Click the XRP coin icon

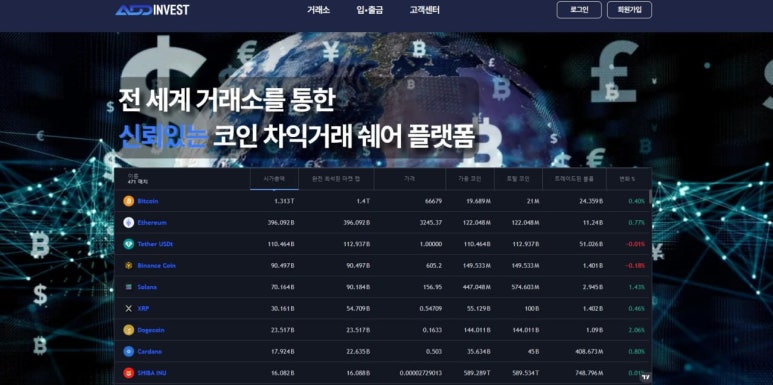(129, 308)
